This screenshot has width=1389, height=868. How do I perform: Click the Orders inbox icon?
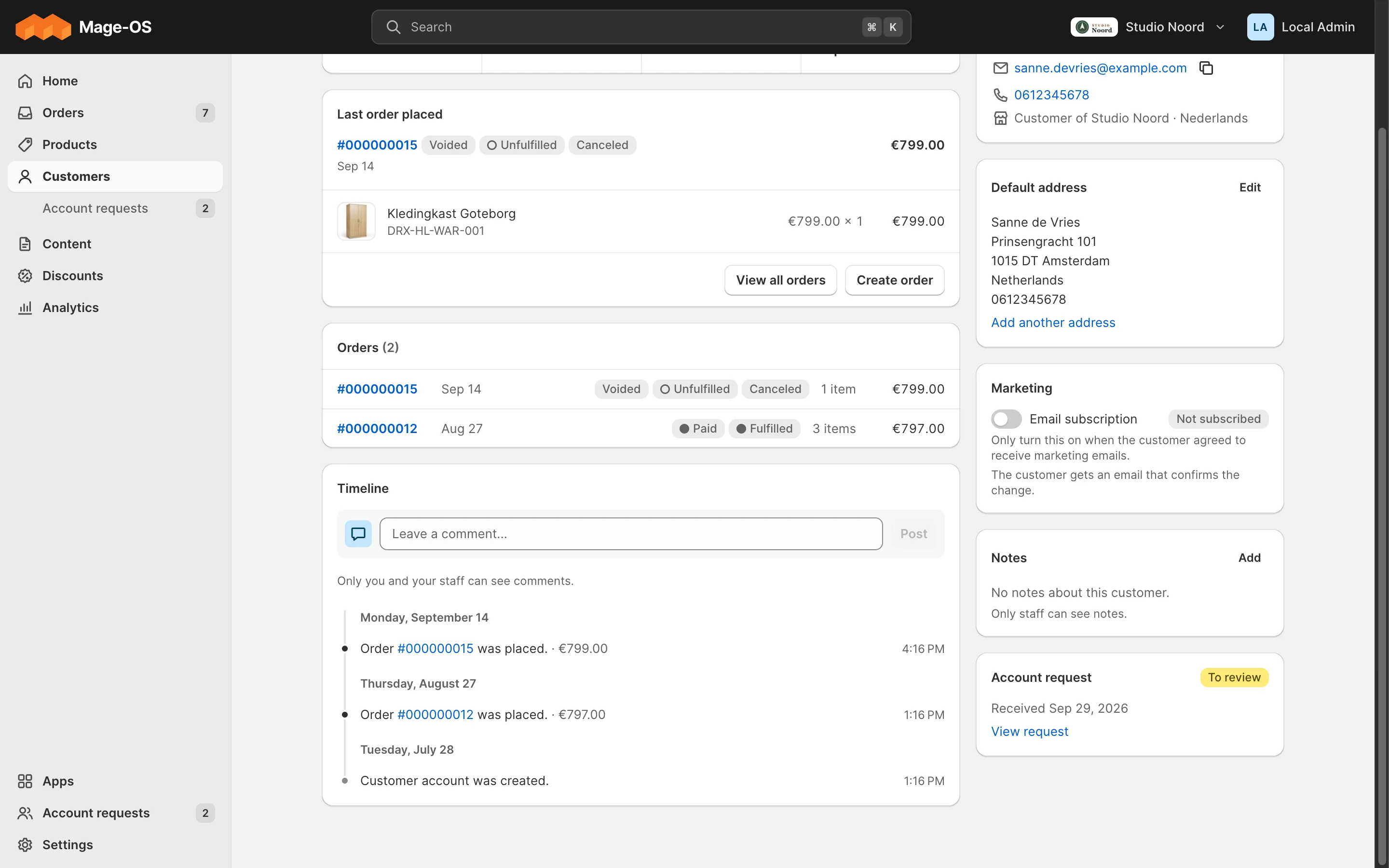(x=25, y=112)
